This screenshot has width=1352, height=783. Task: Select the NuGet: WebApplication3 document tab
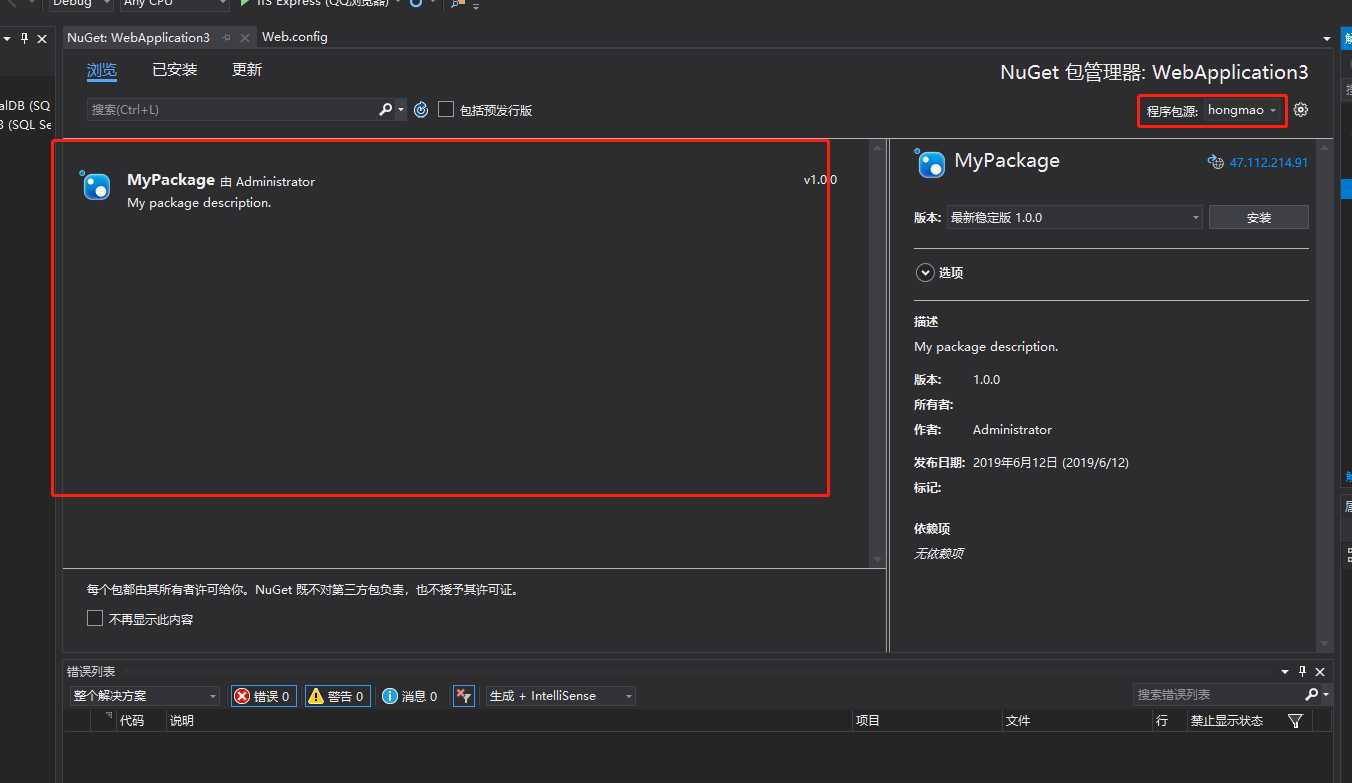coord(139,37)
